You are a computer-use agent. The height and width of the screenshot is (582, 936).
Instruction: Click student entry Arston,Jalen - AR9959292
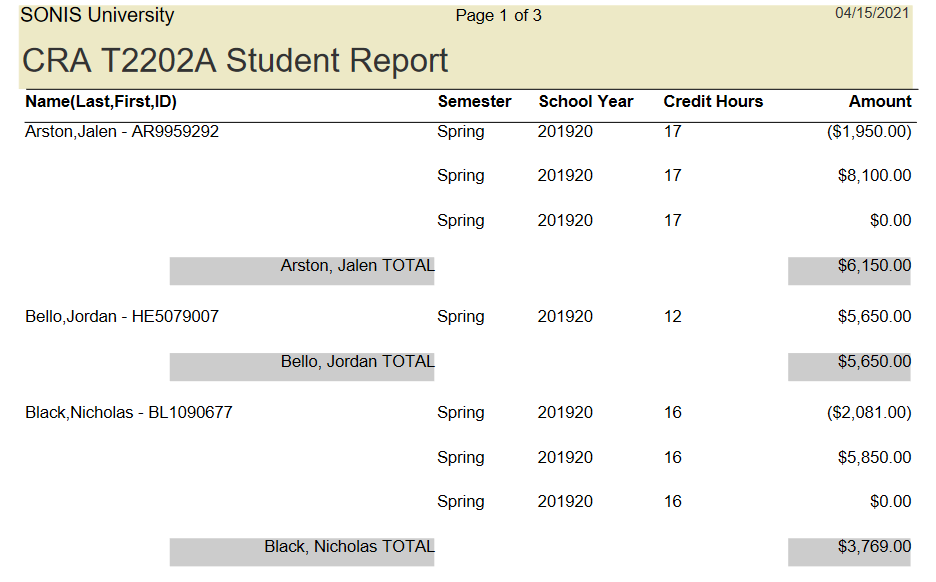point(122,131)
